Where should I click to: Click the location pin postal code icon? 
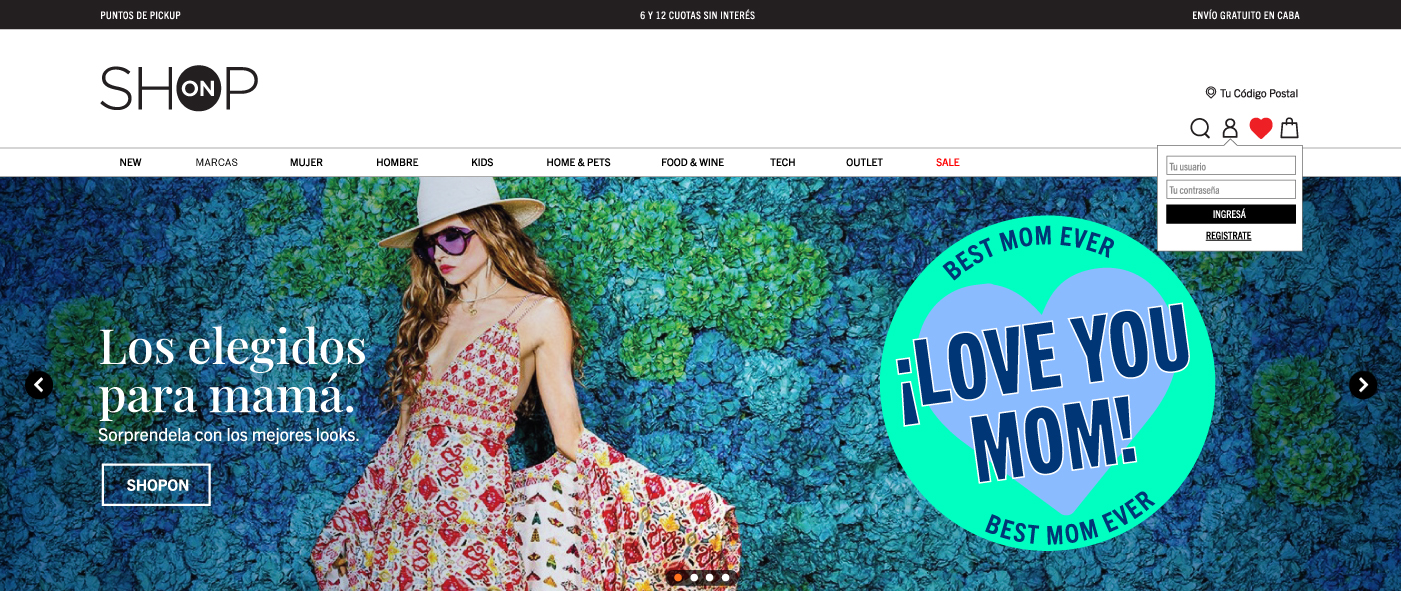pos(1211,93)
